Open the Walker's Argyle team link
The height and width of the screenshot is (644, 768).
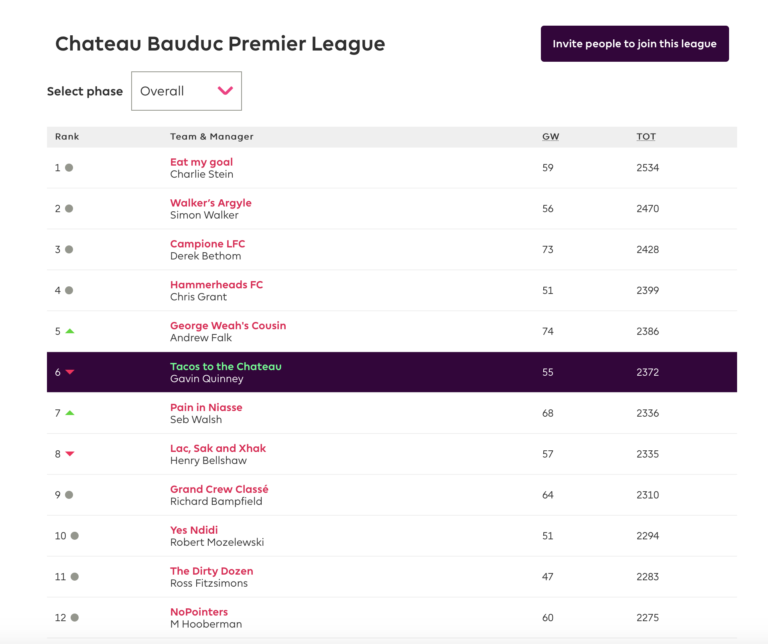[210, 203]
